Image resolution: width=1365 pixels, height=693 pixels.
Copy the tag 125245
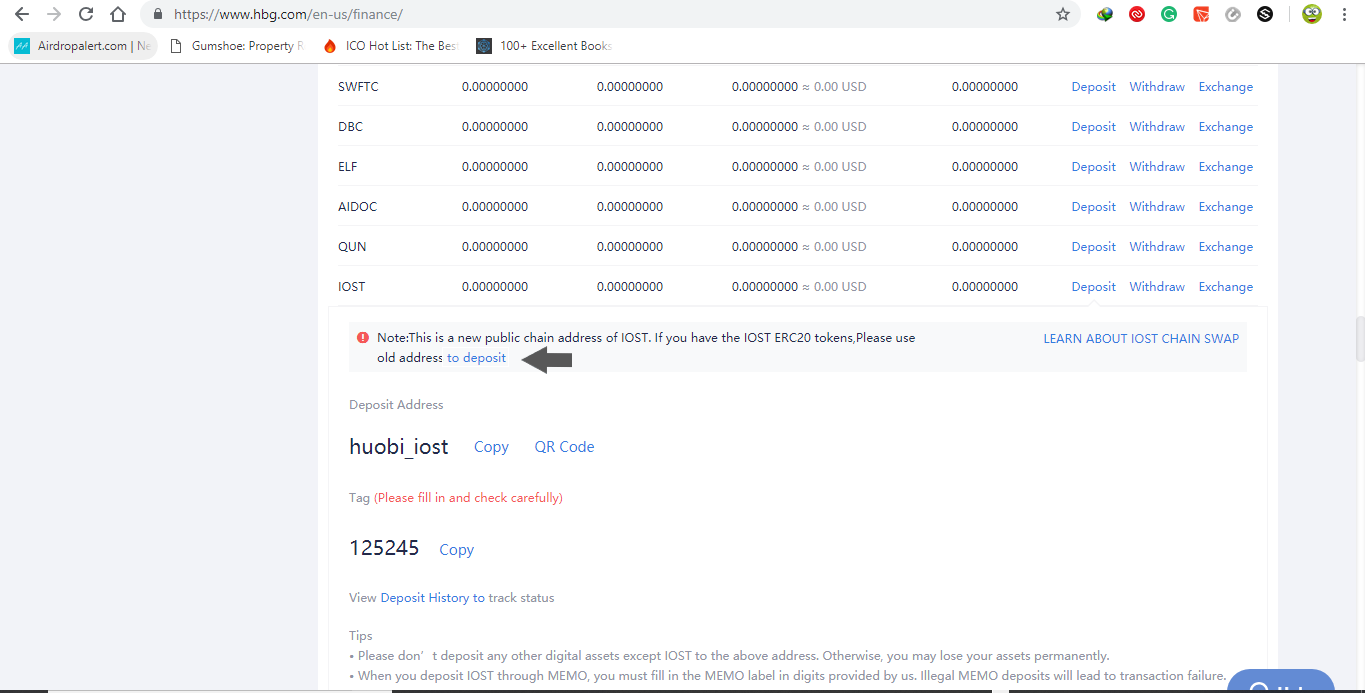point(456,550)
